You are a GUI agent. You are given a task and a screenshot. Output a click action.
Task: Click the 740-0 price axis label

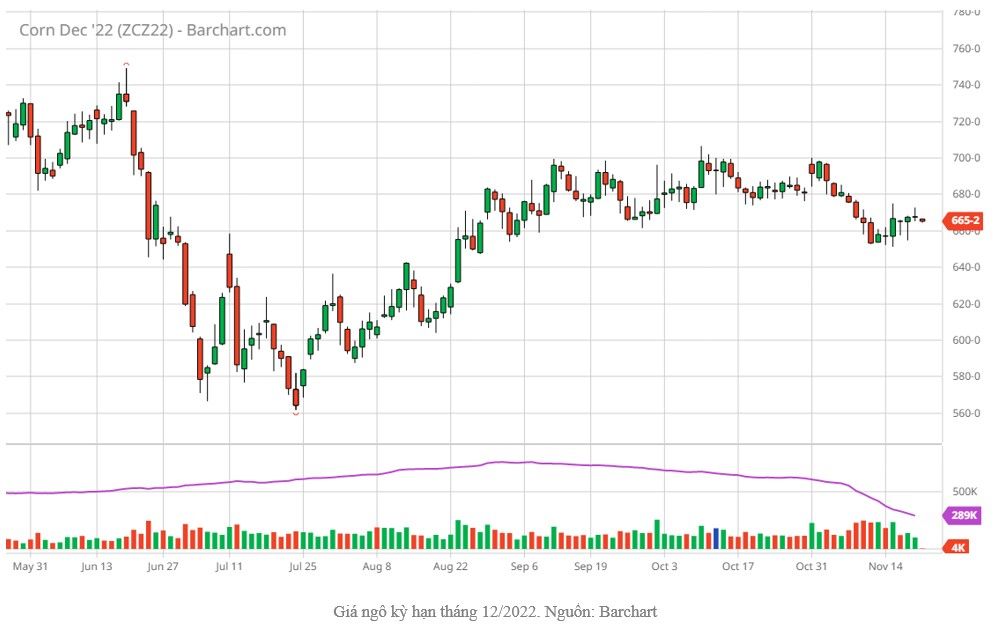[966, 85]
